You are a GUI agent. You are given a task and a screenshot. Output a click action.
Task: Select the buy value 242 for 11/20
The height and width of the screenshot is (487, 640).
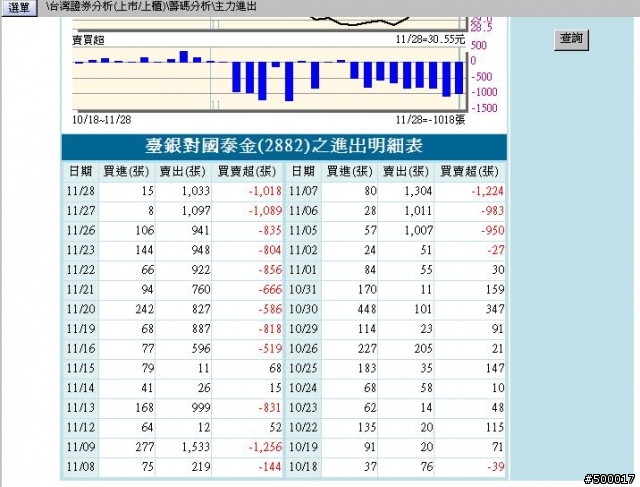pos(144,309)
